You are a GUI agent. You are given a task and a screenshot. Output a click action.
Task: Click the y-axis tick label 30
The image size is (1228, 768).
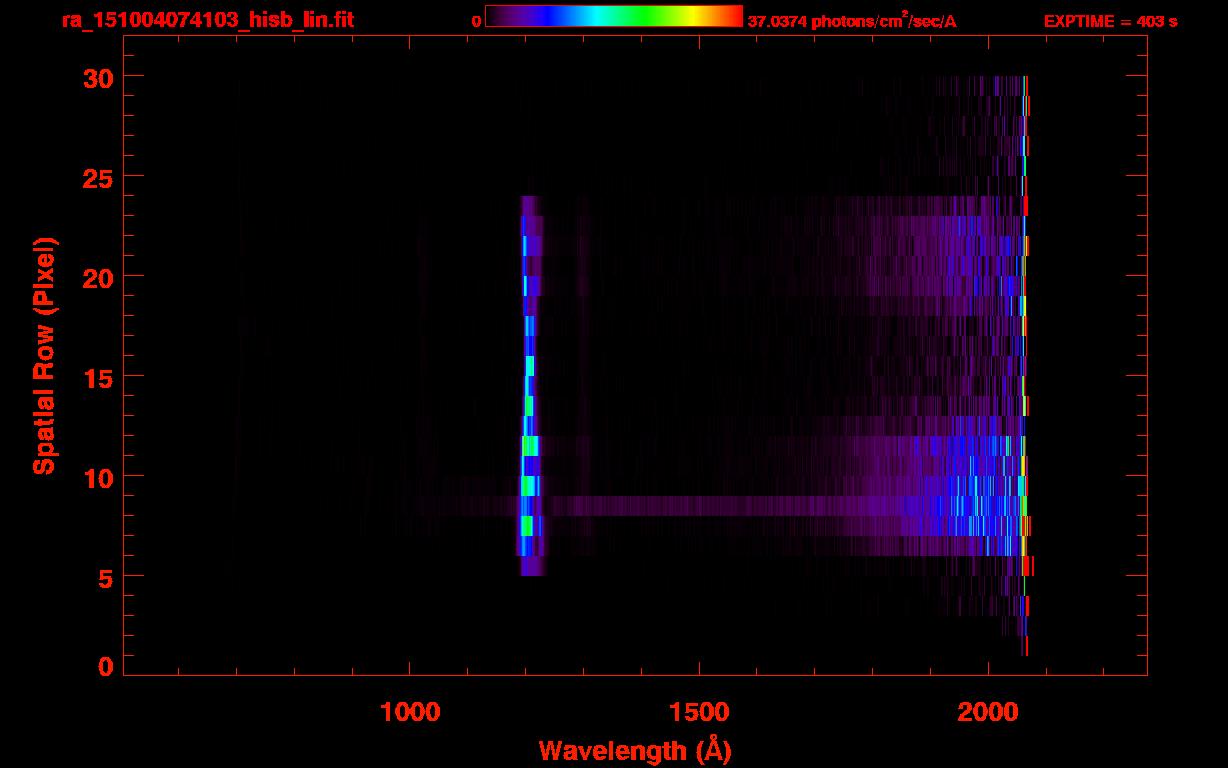[97, 77]
